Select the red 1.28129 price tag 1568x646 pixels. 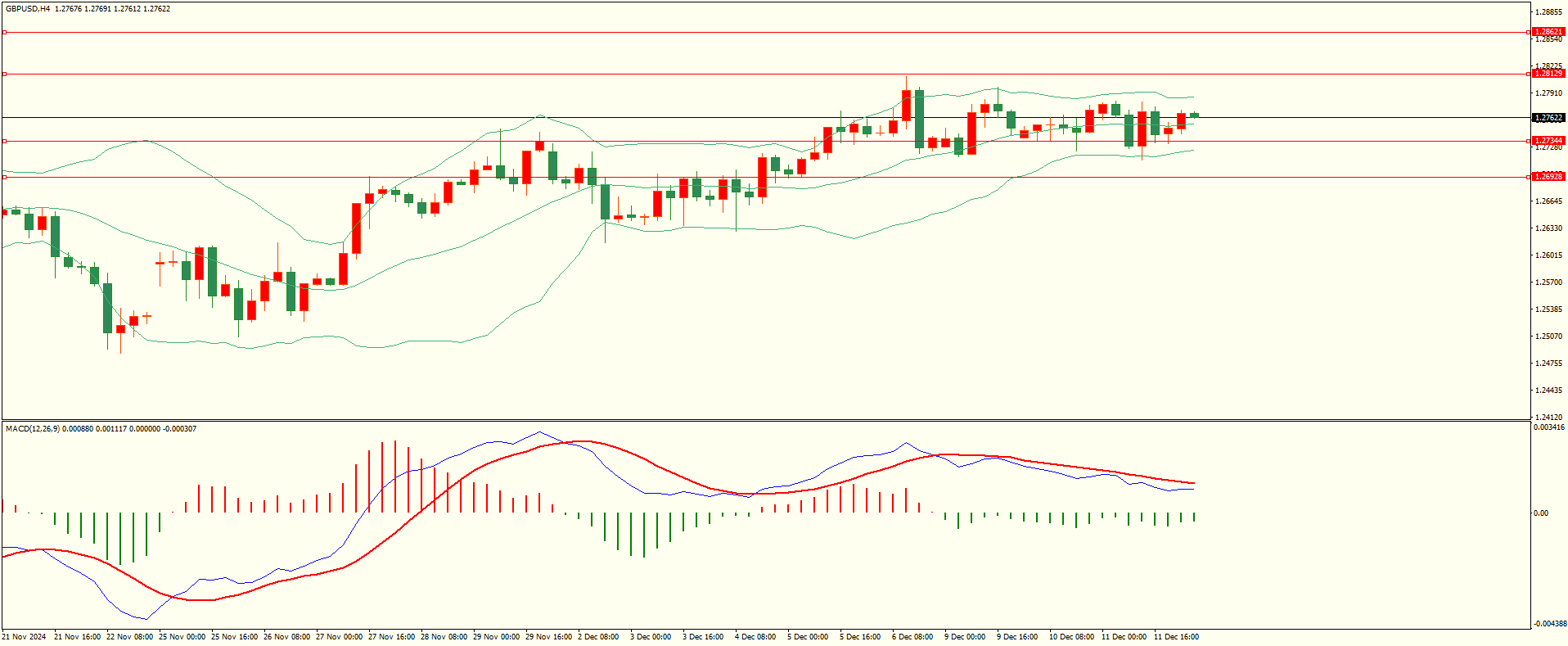pyautogui.click(x=1548, y=74)
